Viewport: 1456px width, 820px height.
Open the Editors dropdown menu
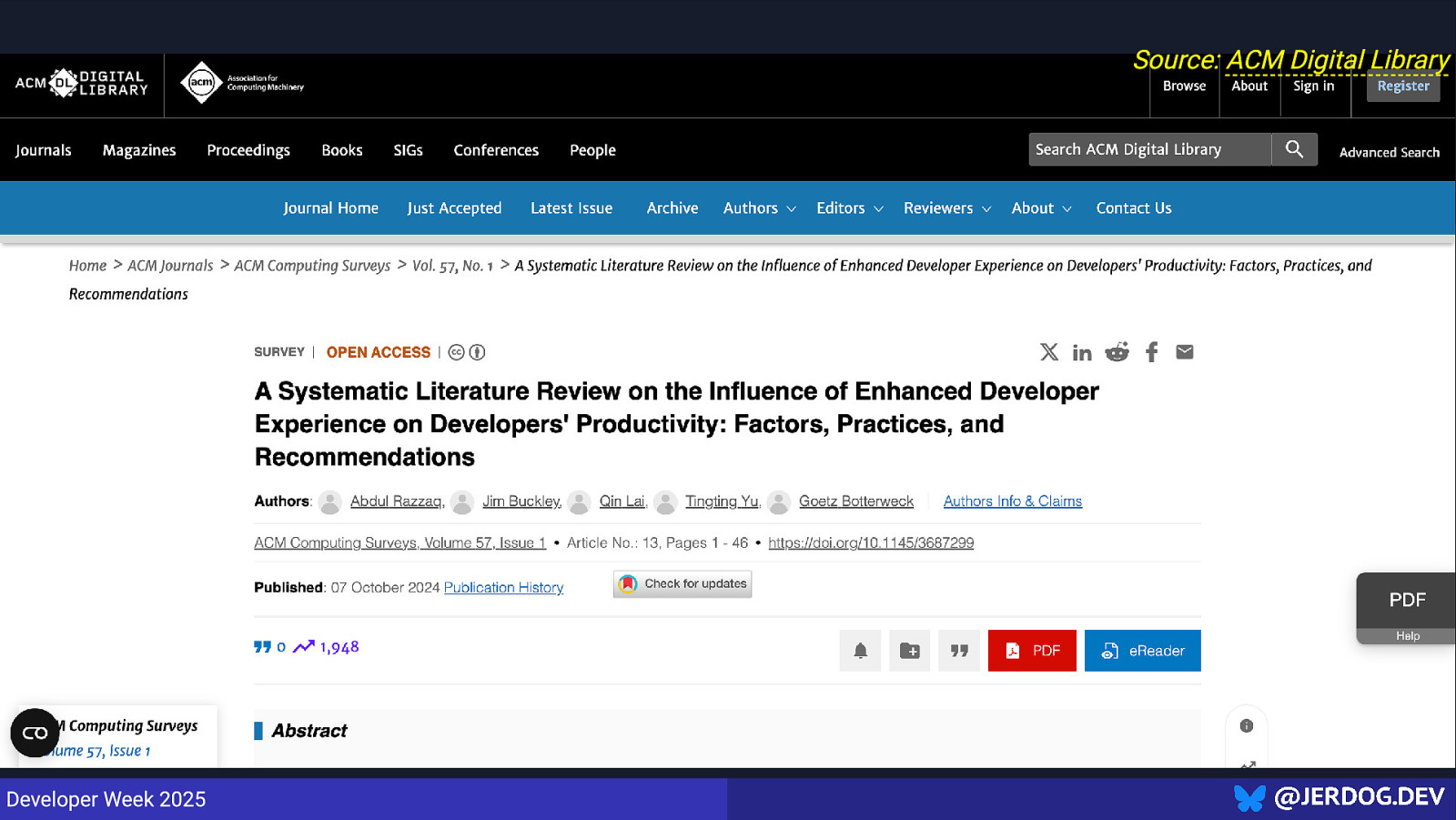850,208
